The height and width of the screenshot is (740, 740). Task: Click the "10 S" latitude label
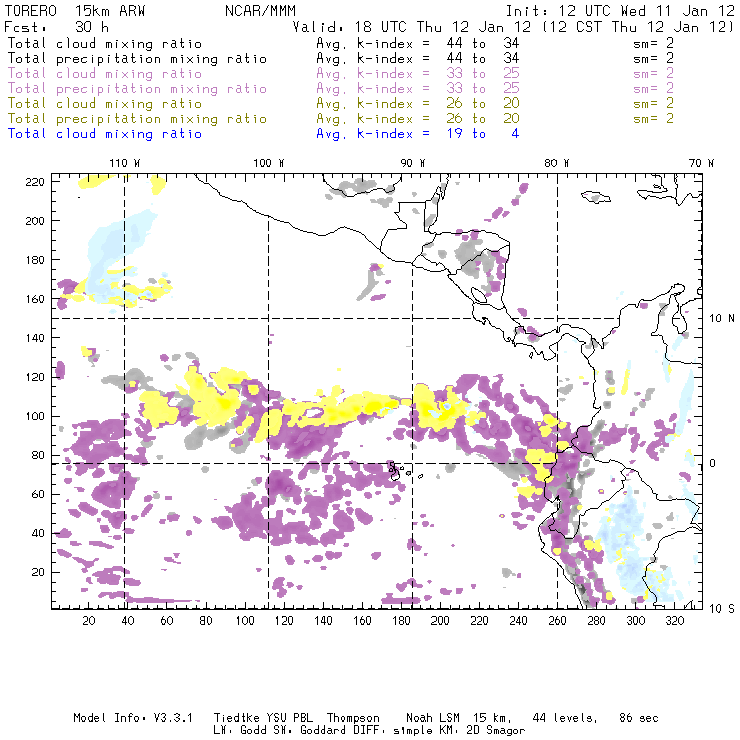(x=722, y=609)
